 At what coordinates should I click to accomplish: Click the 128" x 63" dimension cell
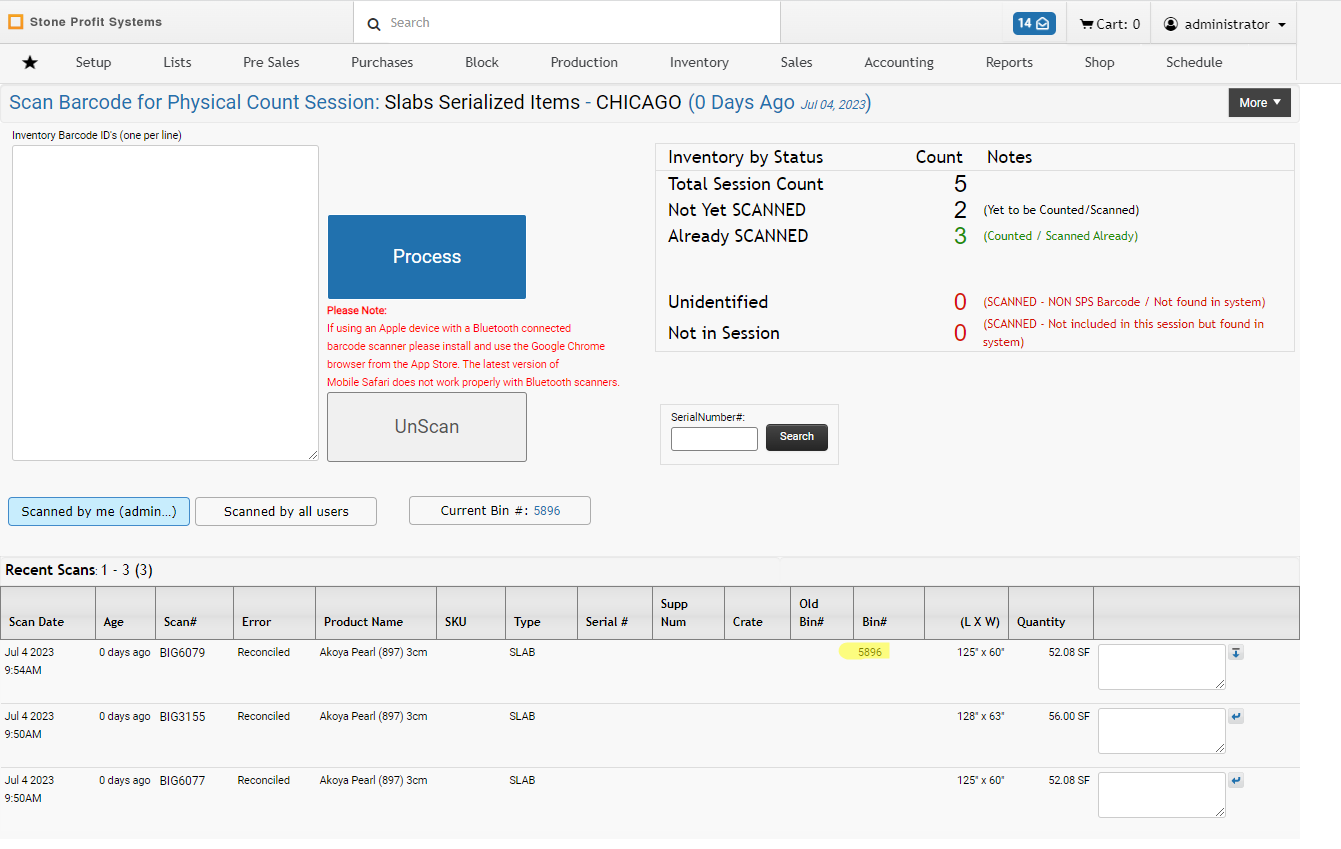pos(980,717)
